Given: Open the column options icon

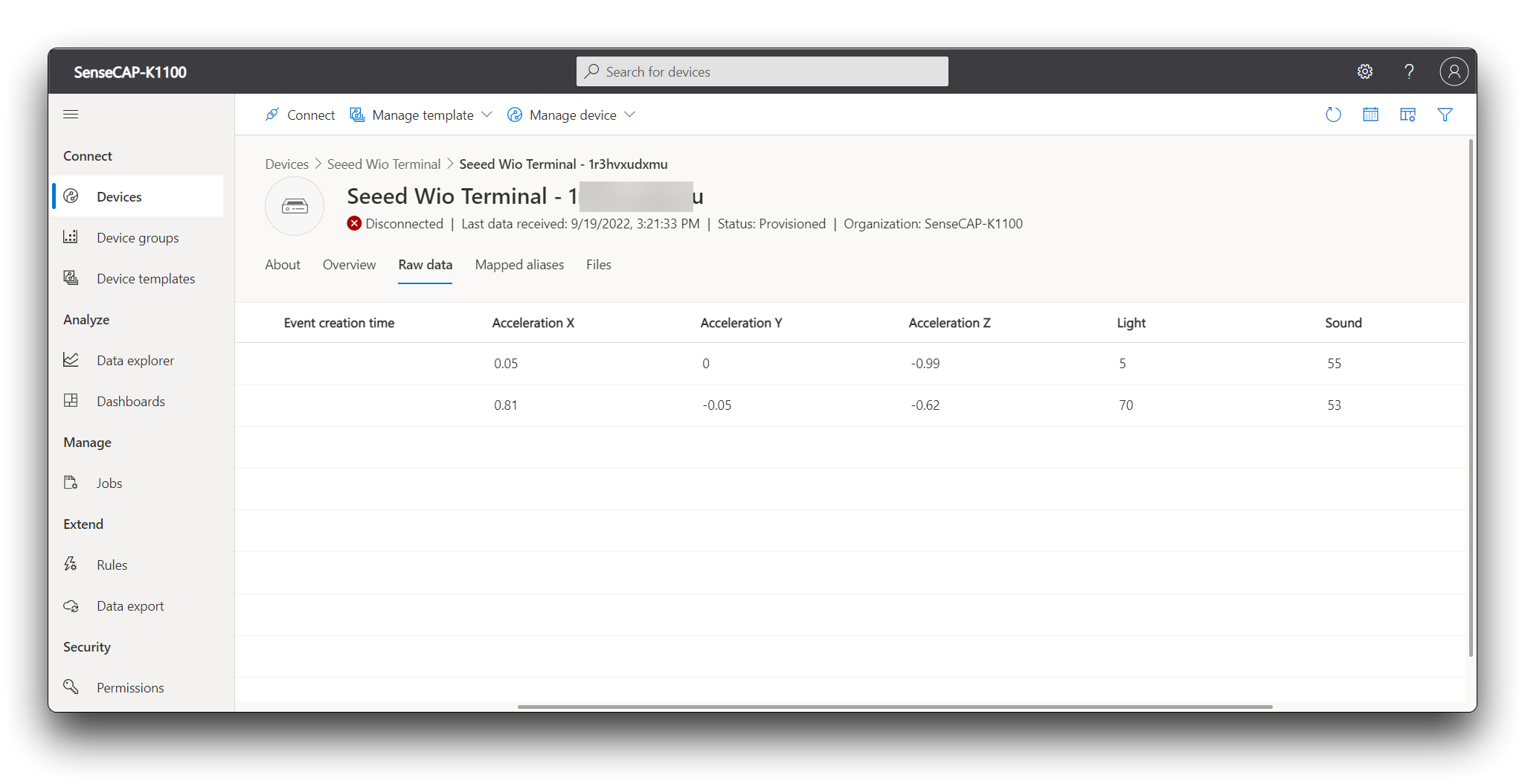Looking at the screenshot, I should [x=1407, y=115].
